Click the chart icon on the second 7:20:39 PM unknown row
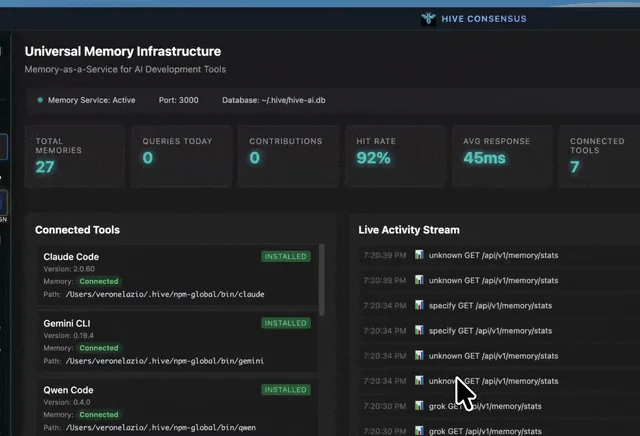Screen dimensions: 640x436 [x=419, y=280]
